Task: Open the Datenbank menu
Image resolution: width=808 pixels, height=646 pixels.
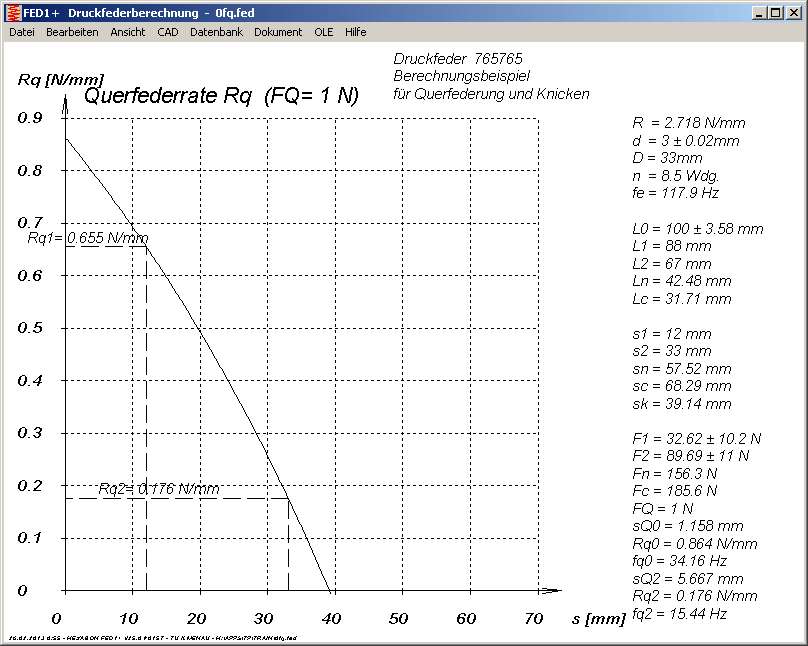Action: 216,32
